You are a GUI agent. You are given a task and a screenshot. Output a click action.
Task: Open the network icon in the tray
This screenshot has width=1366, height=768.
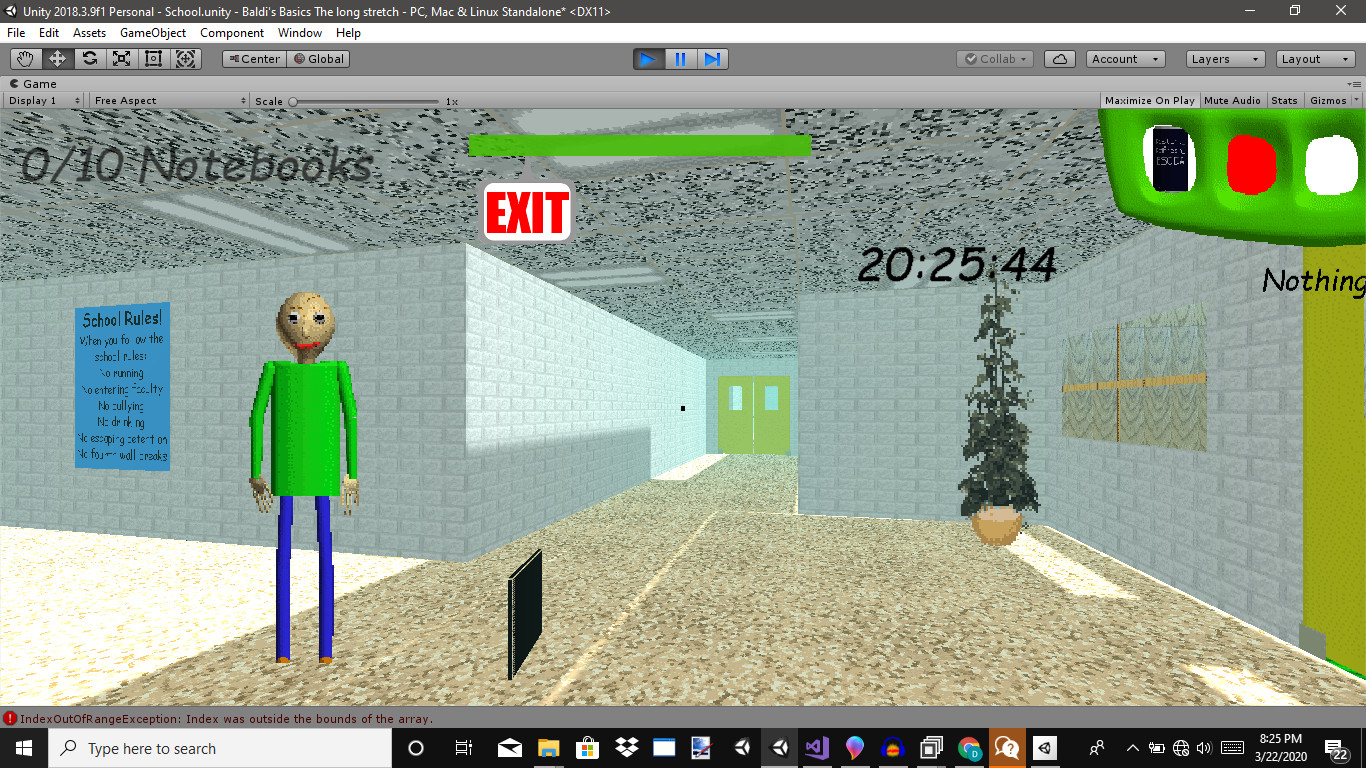pyautogui.click(x=1181, y=748)
